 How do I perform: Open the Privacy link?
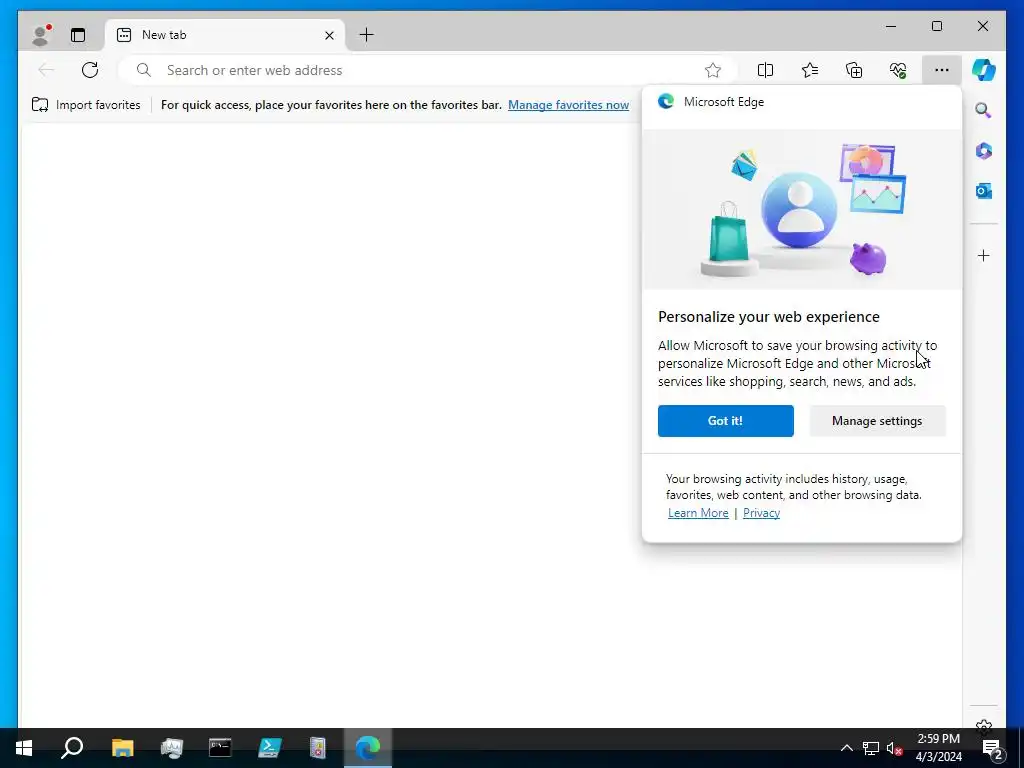point(761,513)
